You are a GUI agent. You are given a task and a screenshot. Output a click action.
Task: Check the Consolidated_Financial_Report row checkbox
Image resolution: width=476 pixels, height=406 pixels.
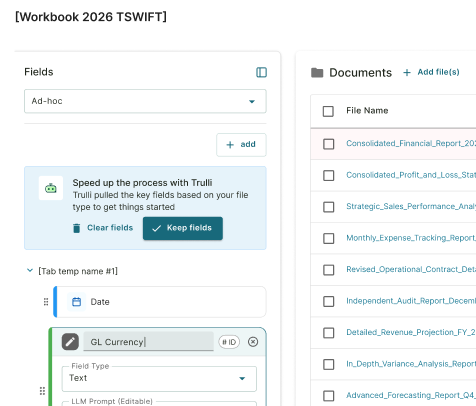coord(329,144)
